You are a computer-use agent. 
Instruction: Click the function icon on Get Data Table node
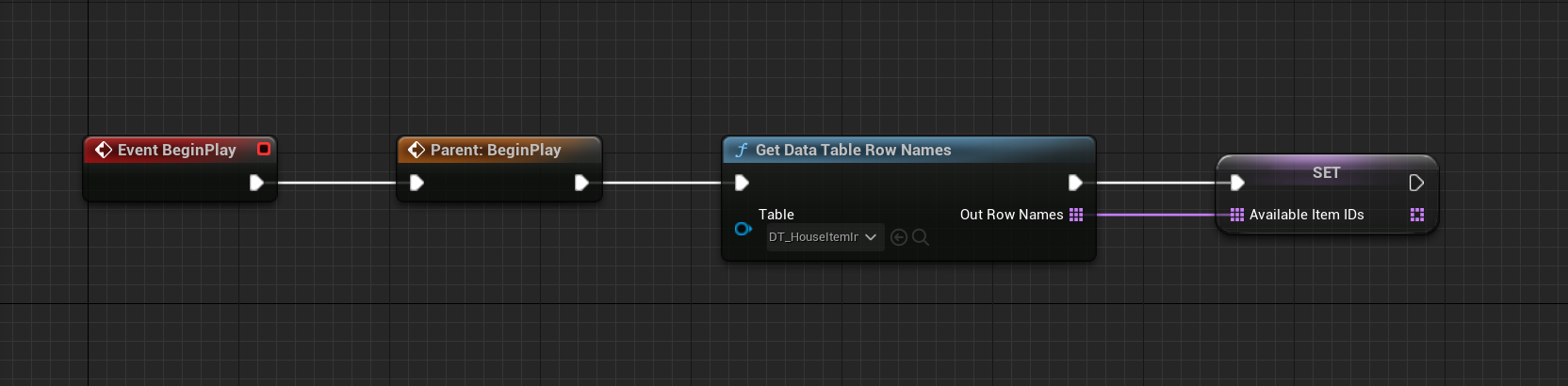pyautogui.click(x=742, y=150)
